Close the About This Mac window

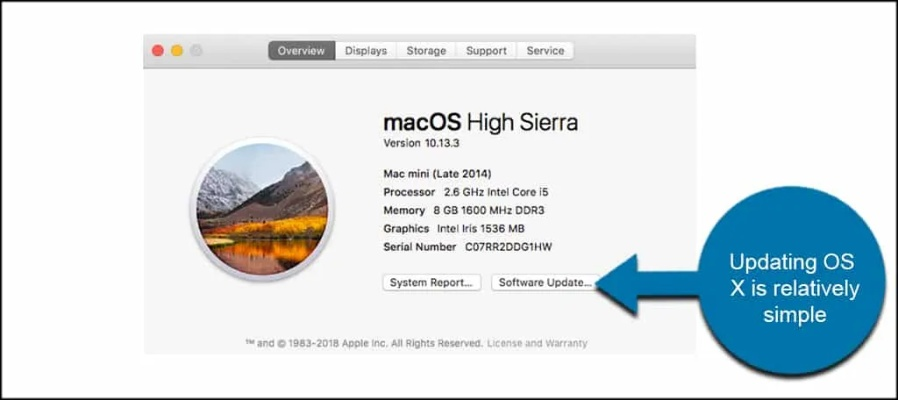point(157,51)
